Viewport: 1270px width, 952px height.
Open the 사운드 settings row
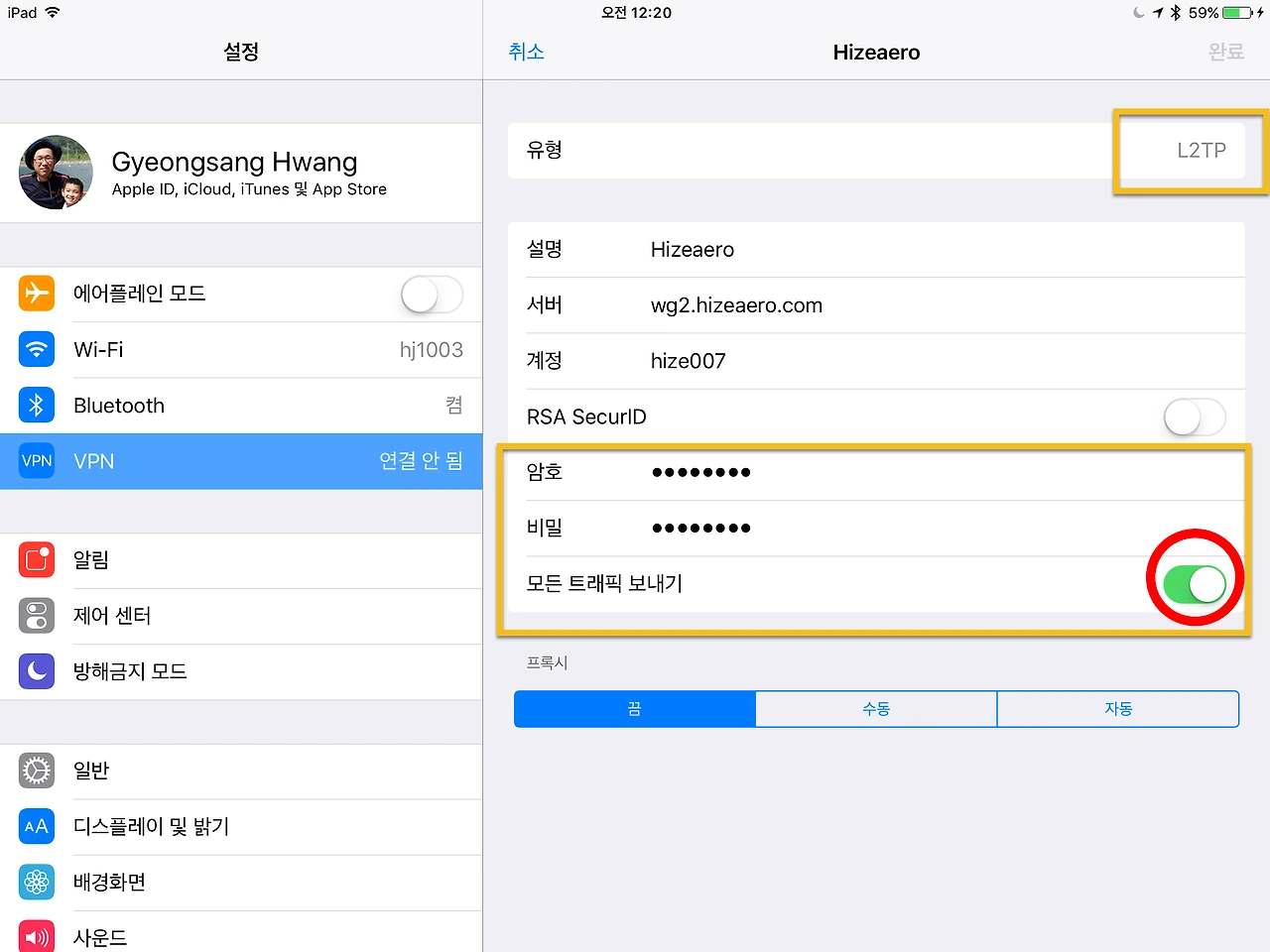[x=241, y=933]
